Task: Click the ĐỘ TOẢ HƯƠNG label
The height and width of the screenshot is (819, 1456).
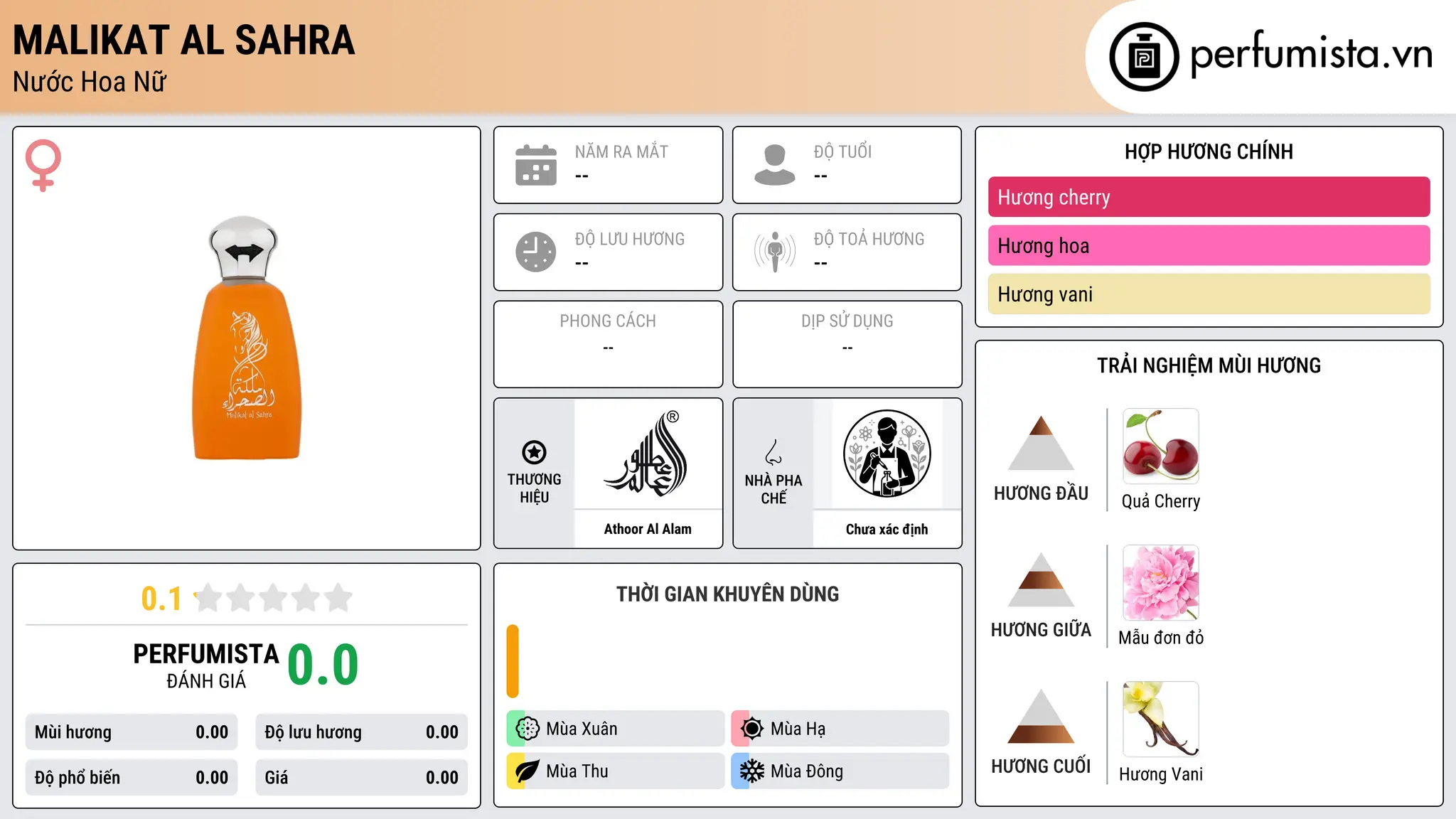Action: (869, 239)
